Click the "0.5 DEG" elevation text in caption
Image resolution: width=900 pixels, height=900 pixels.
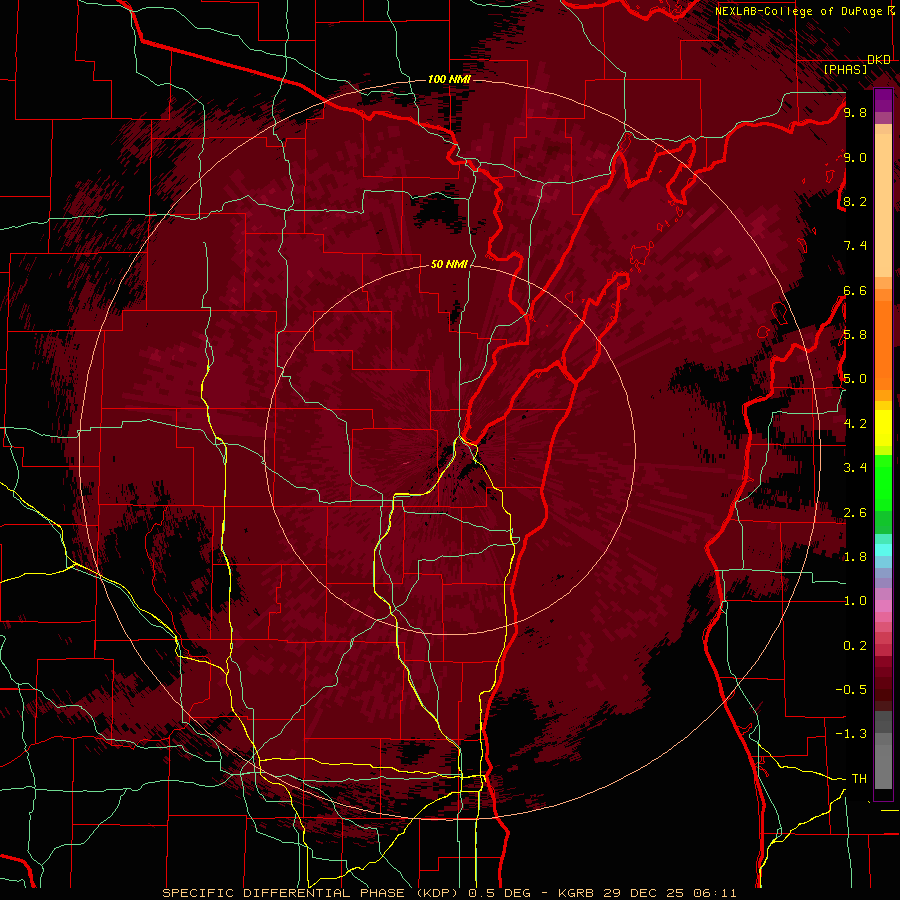[502, 893]
